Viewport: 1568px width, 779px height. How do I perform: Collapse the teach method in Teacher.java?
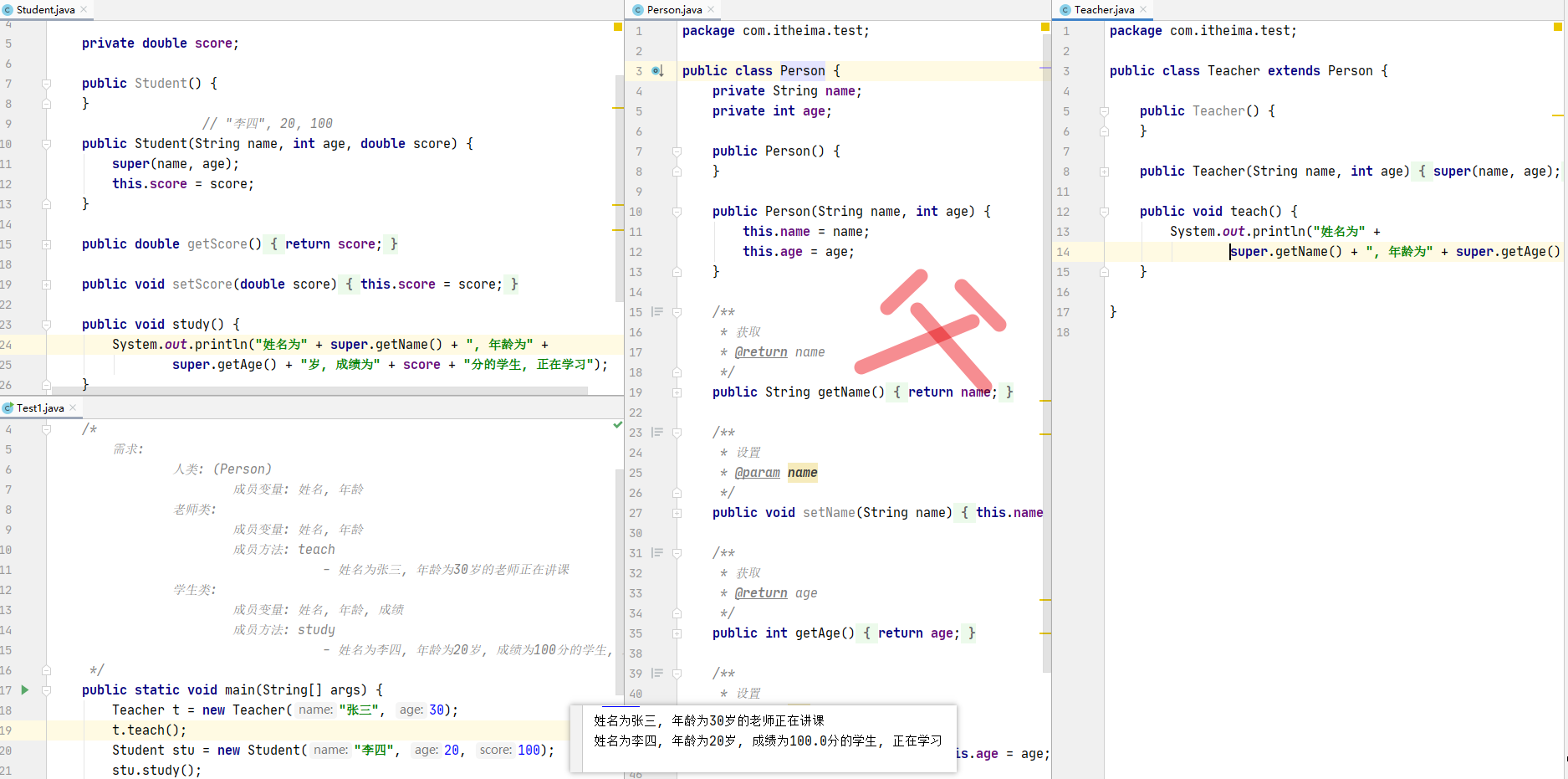(1104, 211)
